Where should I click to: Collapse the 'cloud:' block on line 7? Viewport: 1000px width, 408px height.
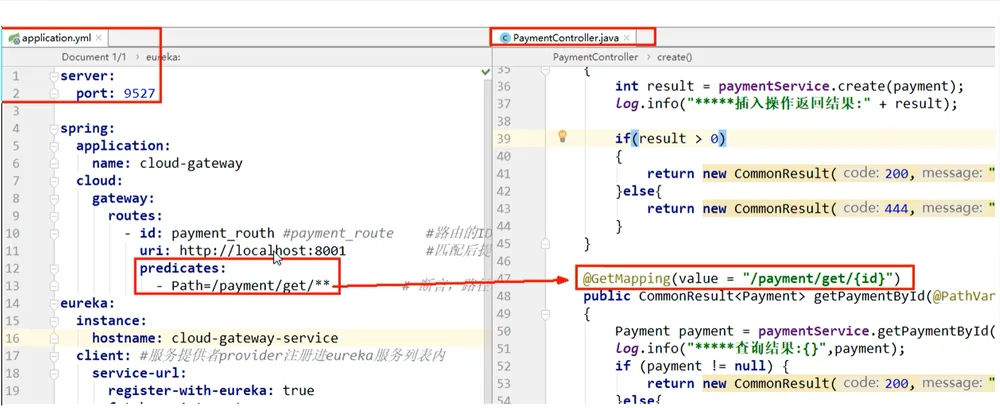point(54,181)
